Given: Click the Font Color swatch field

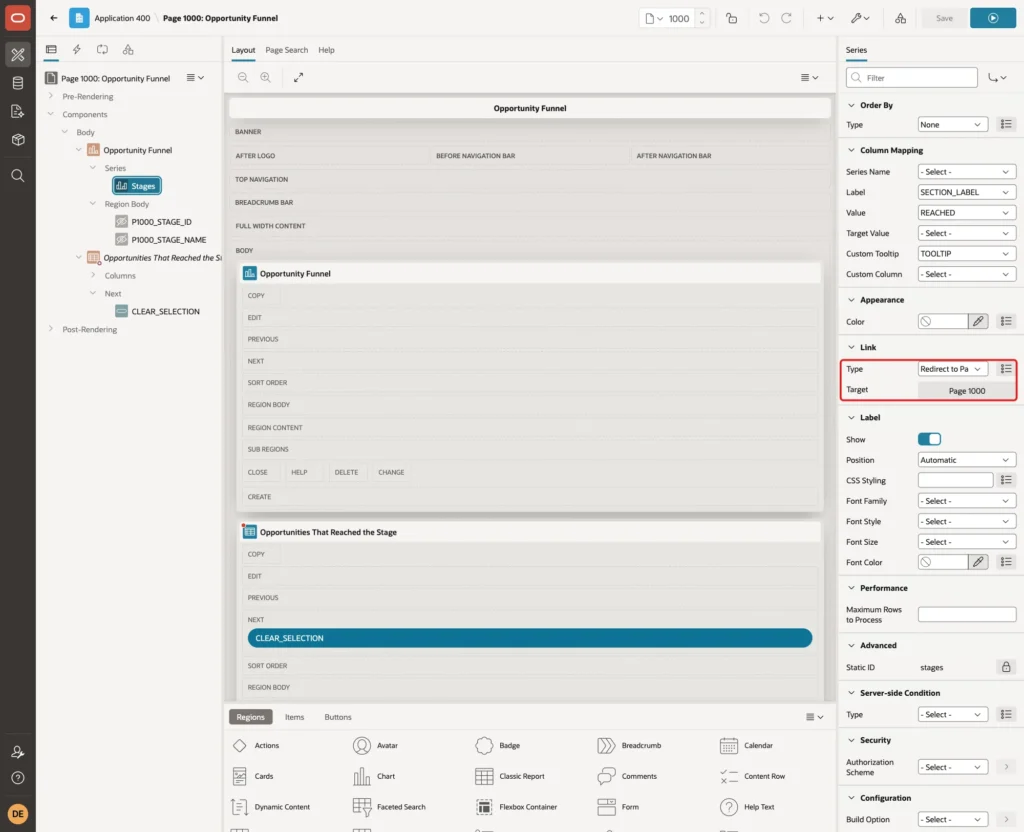Looking at the screenshot, I should tap(942, 562).
